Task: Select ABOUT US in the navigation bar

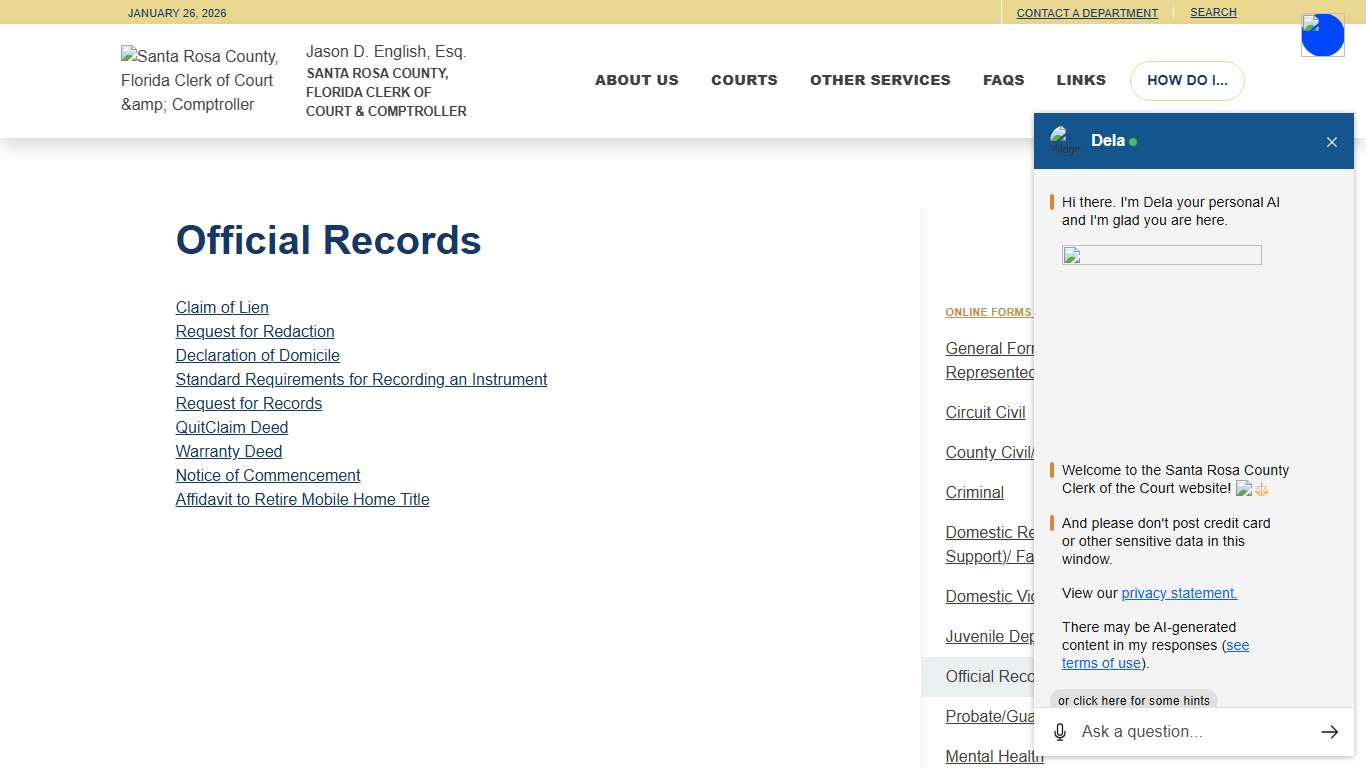Action: click(637, 80)
